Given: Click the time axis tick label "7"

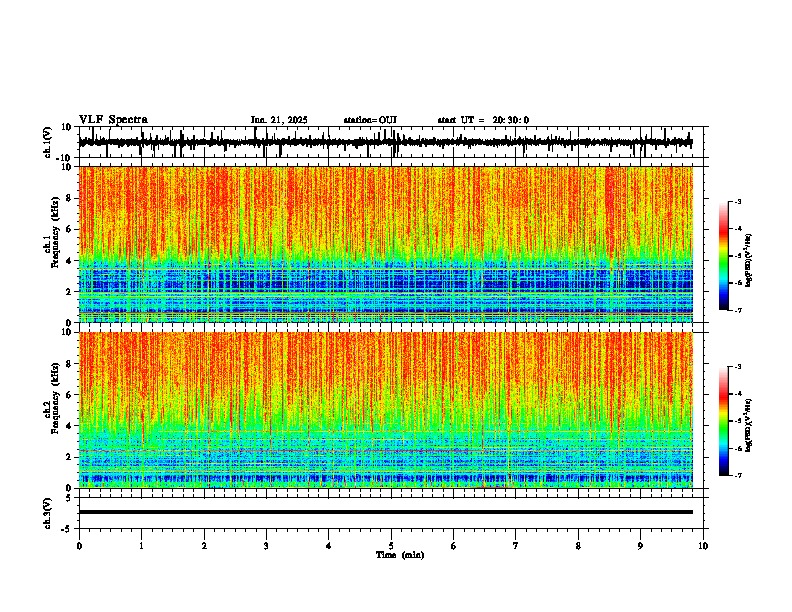Looking at the screenshot, I should (516, 546).
